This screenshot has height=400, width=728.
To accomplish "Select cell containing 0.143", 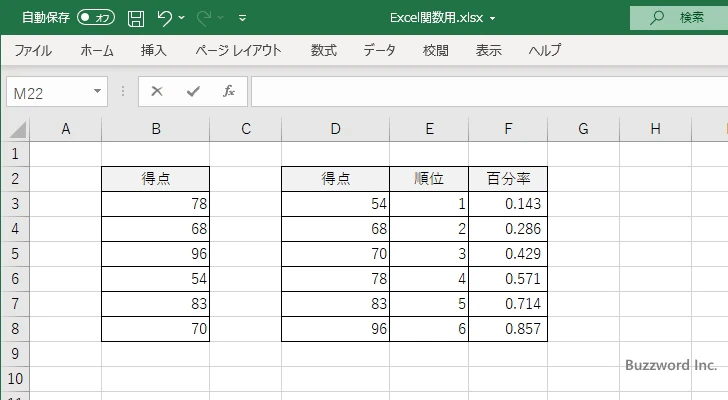I will pos(508,204).
